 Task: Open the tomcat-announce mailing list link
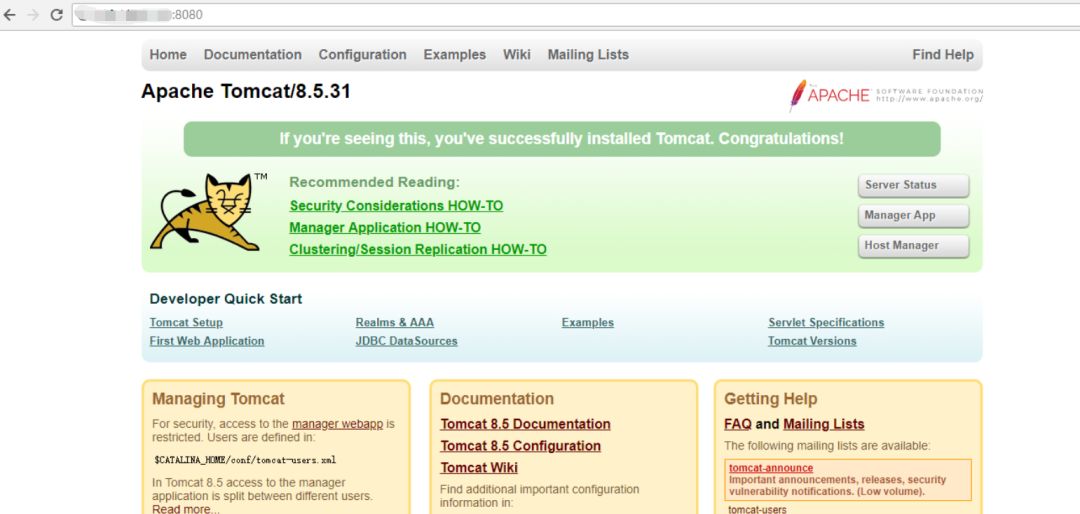point(771,469)
